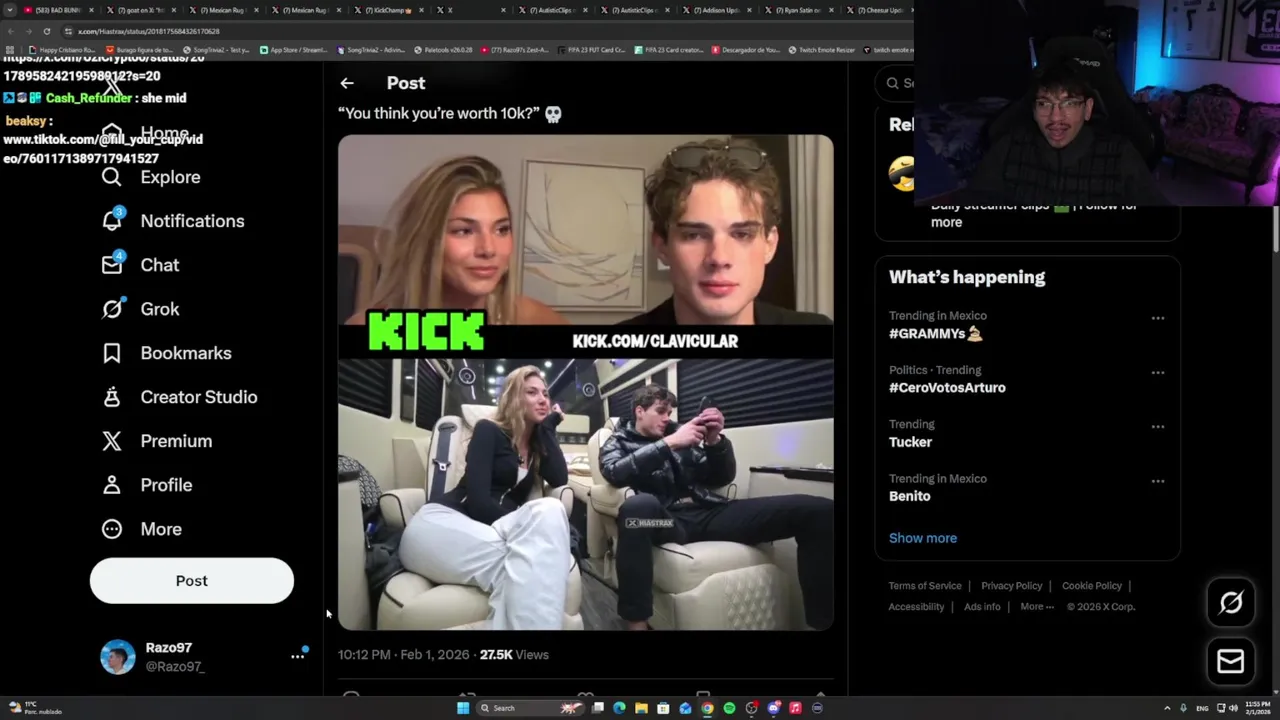Open the floating Messages envelope button
The image size is (1280, 720).
click(1231, 661)
